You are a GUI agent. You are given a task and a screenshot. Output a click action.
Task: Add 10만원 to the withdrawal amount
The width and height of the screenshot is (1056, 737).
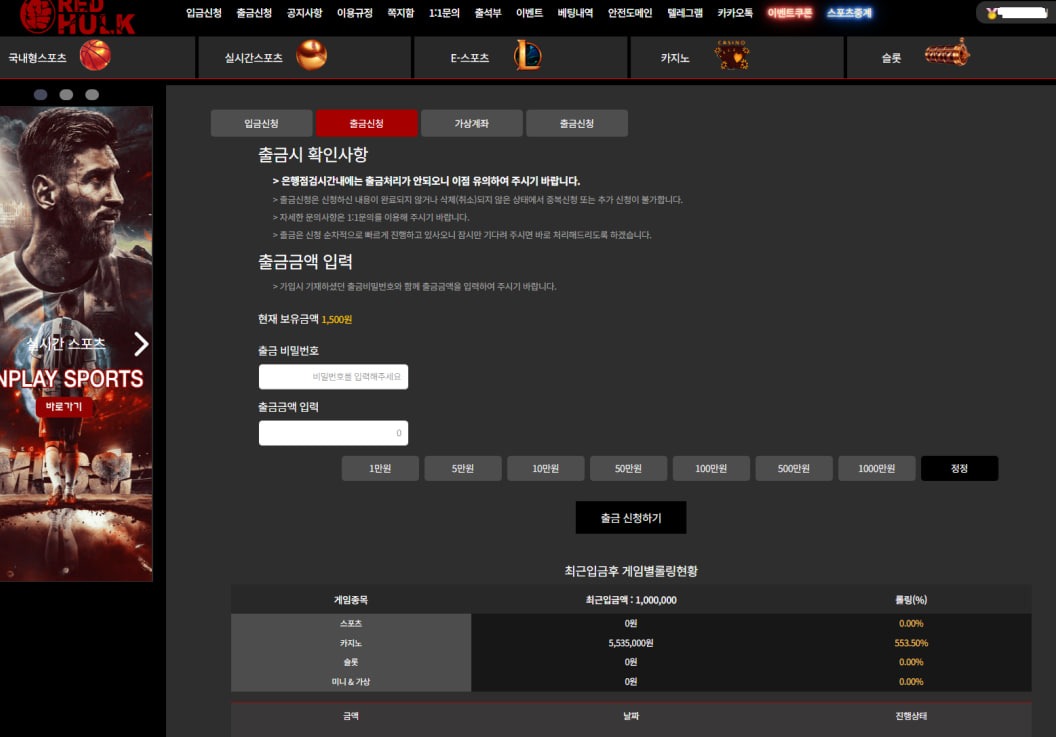click(545, 468)
